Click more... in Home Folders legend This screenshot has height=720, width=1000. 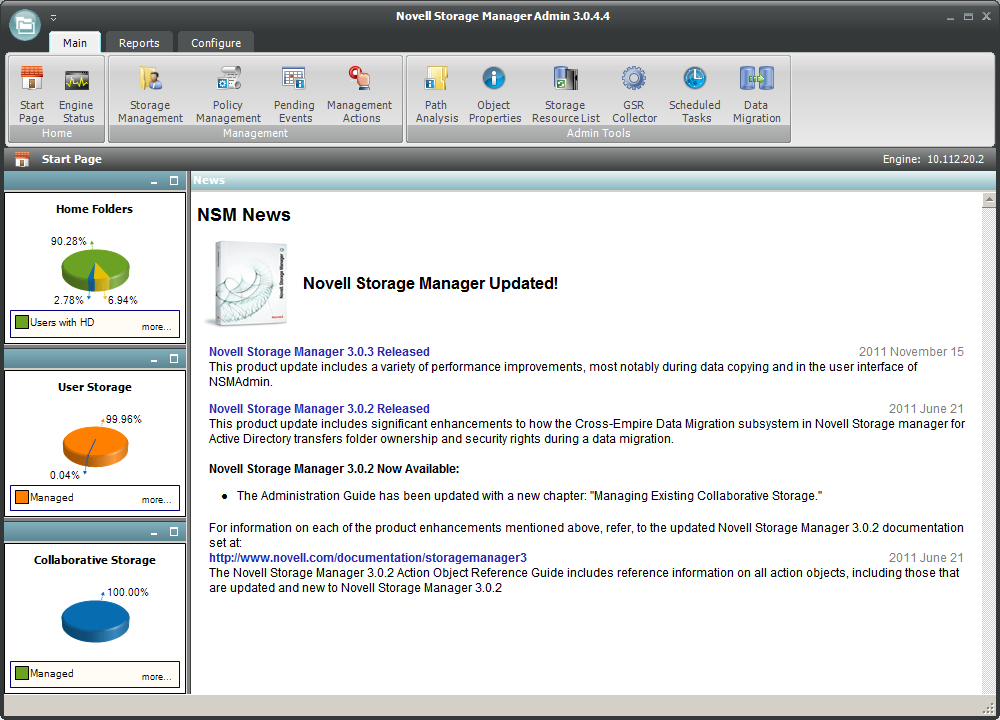tap(156, 327)
